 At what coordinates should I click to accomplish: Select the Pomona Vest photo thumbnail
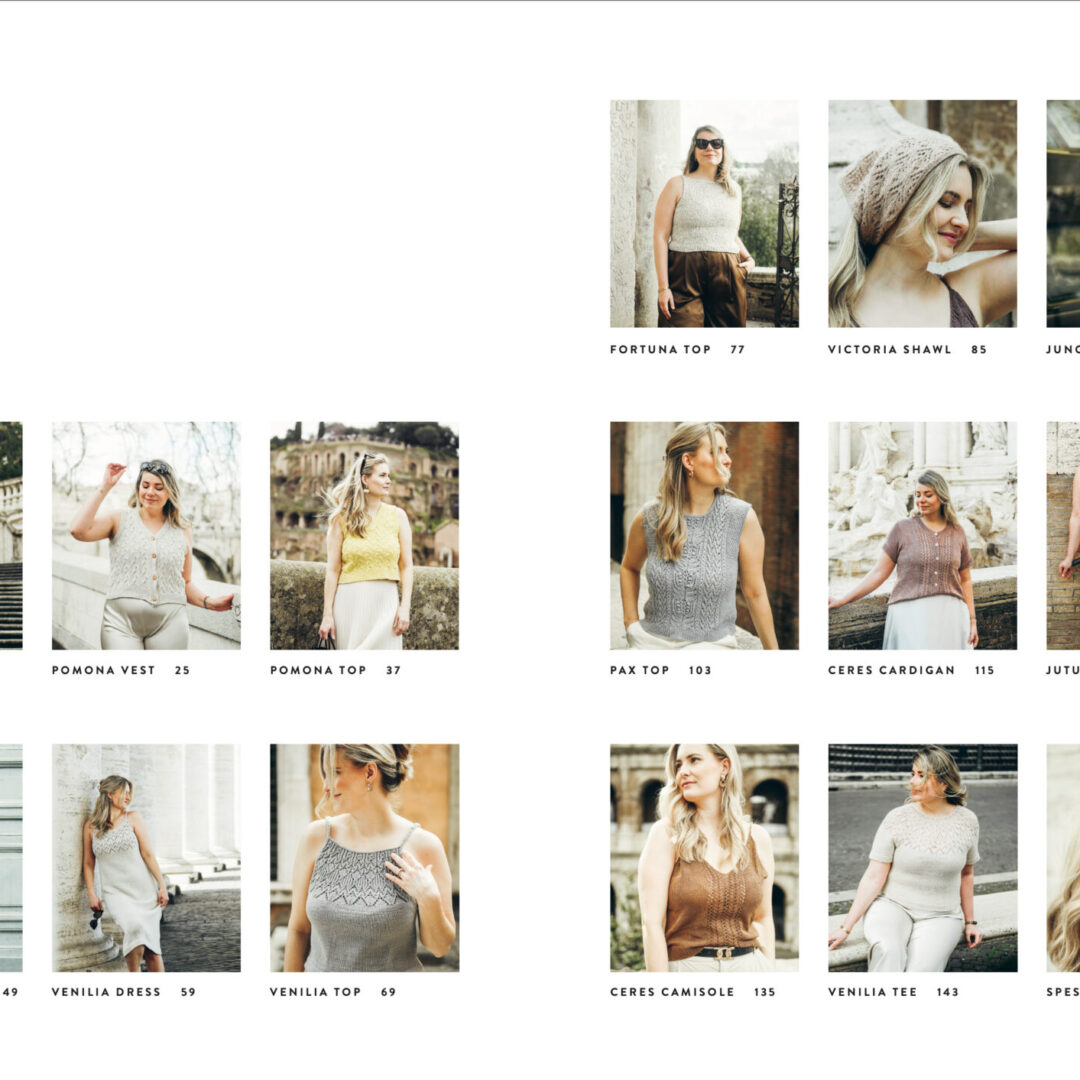(146, 535)
